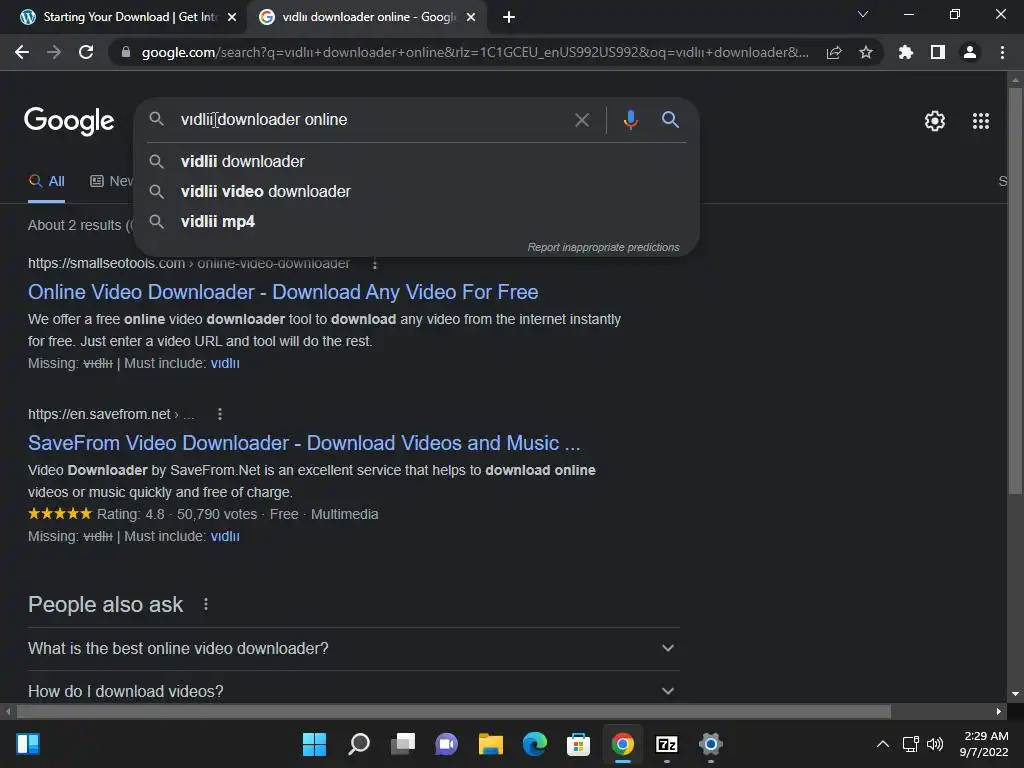Click the address bar URL

(475, 52)
